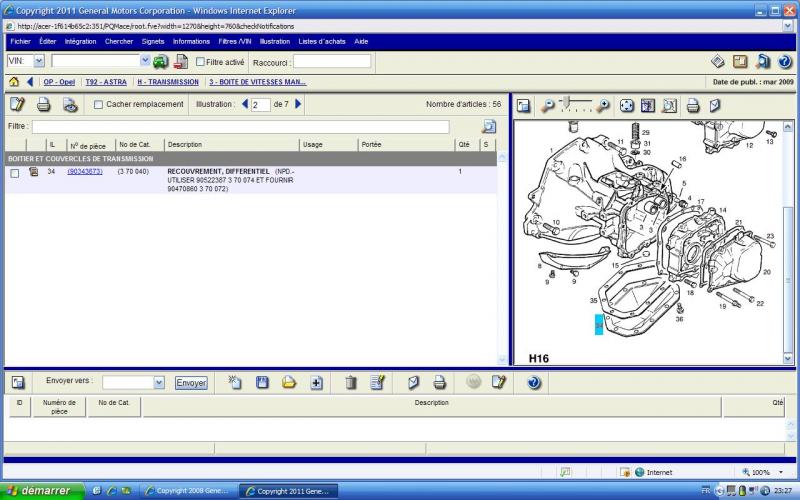Open the Listes d'achats menu

(322, 41)
